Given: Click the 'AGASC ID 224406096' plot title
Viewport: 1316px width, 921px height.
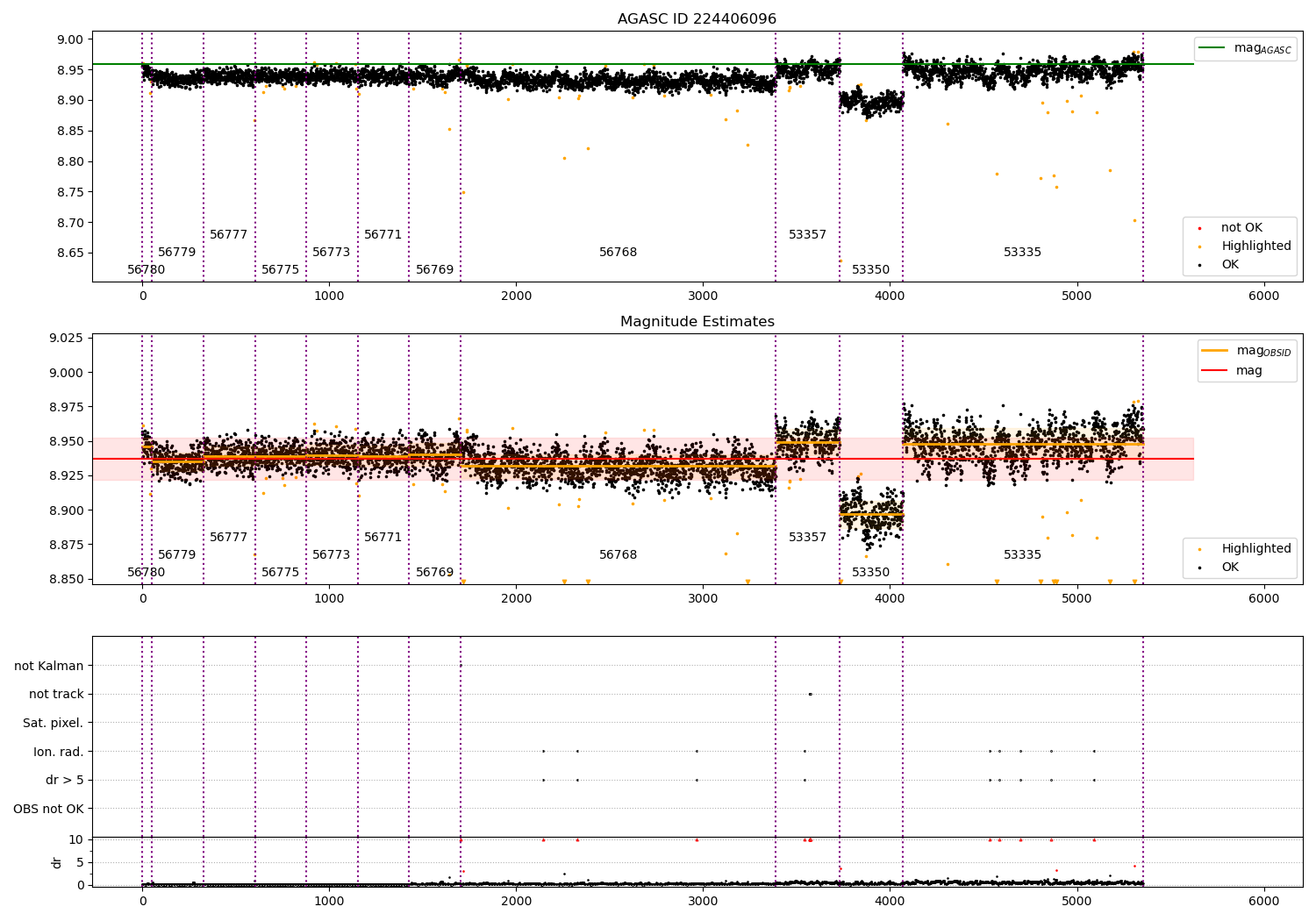Looking at the screenshot, I should (x=697, y=19).
